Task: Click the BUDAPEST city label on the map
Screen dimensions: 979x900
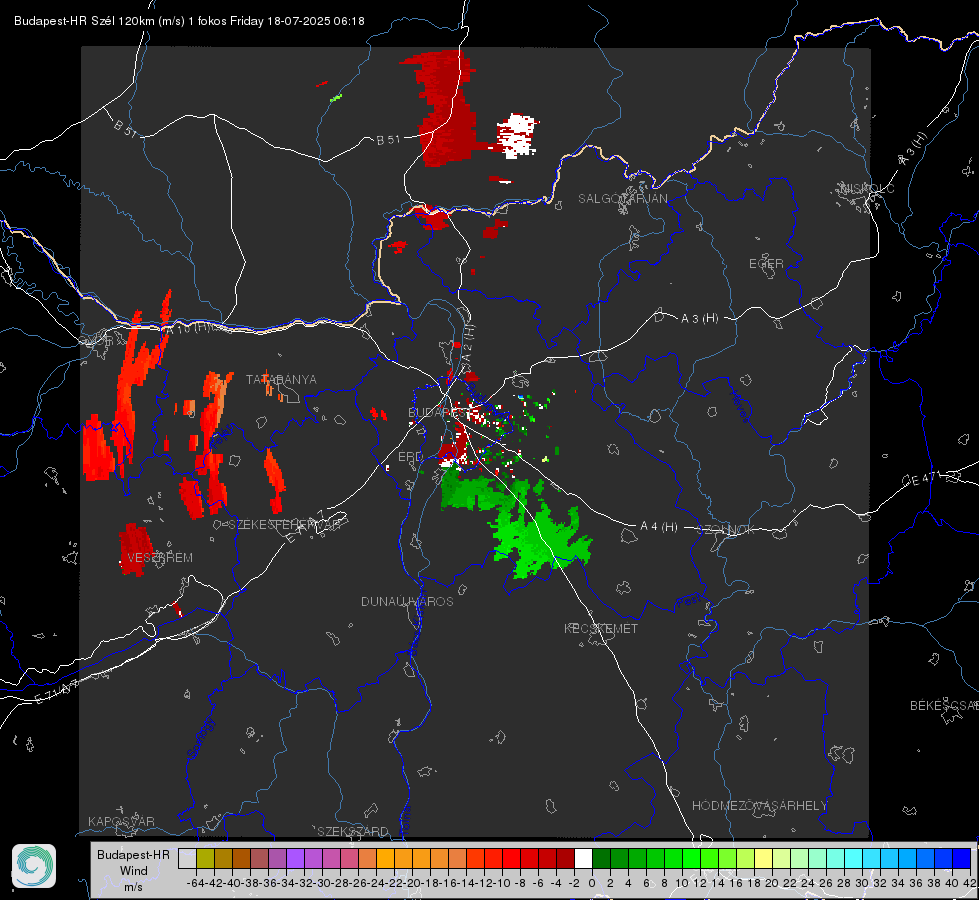Action: coord(437,412)
